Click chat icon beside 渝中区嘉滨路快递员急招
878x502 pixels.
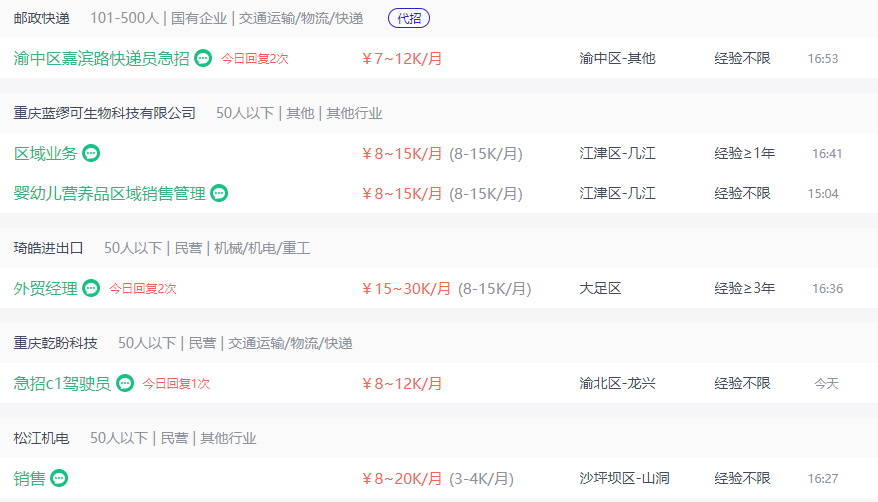[203, 58]
